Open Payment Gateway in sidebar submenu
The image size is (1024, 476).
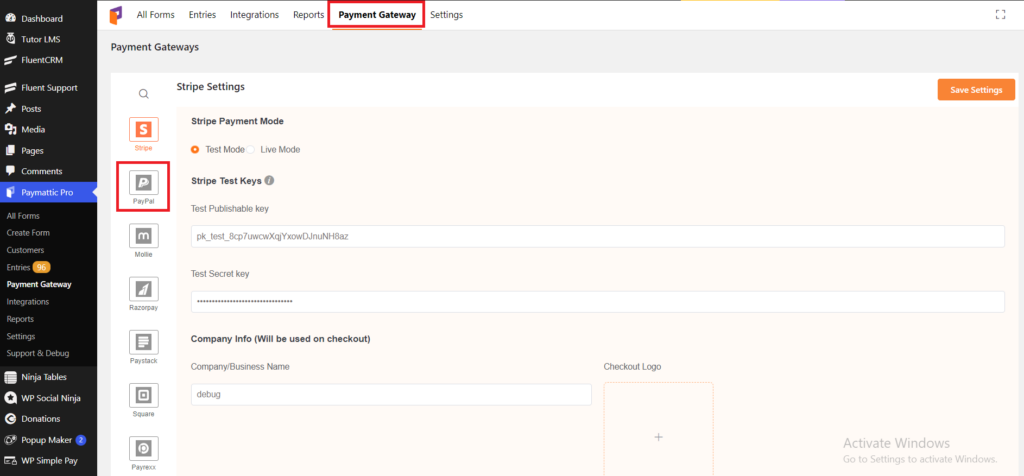(39, 284)
